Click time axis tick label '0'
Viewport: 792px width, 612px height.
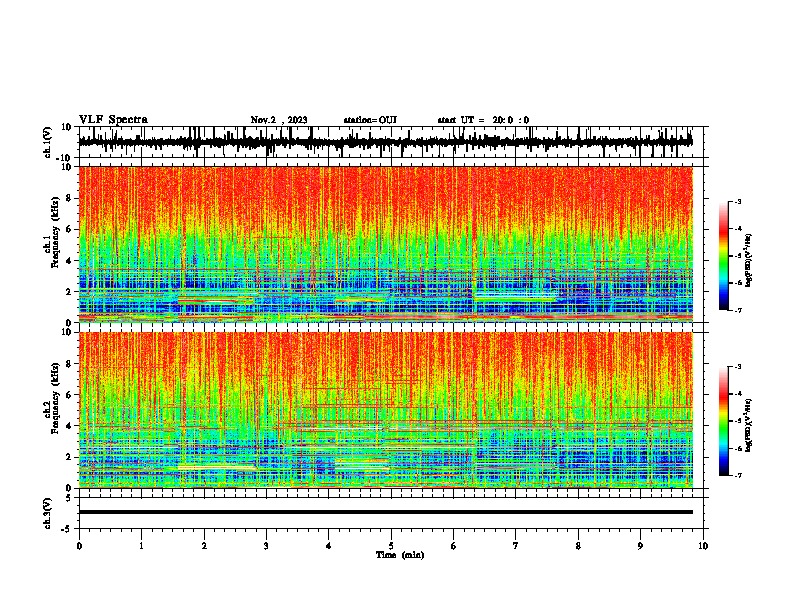pos(79,546)
